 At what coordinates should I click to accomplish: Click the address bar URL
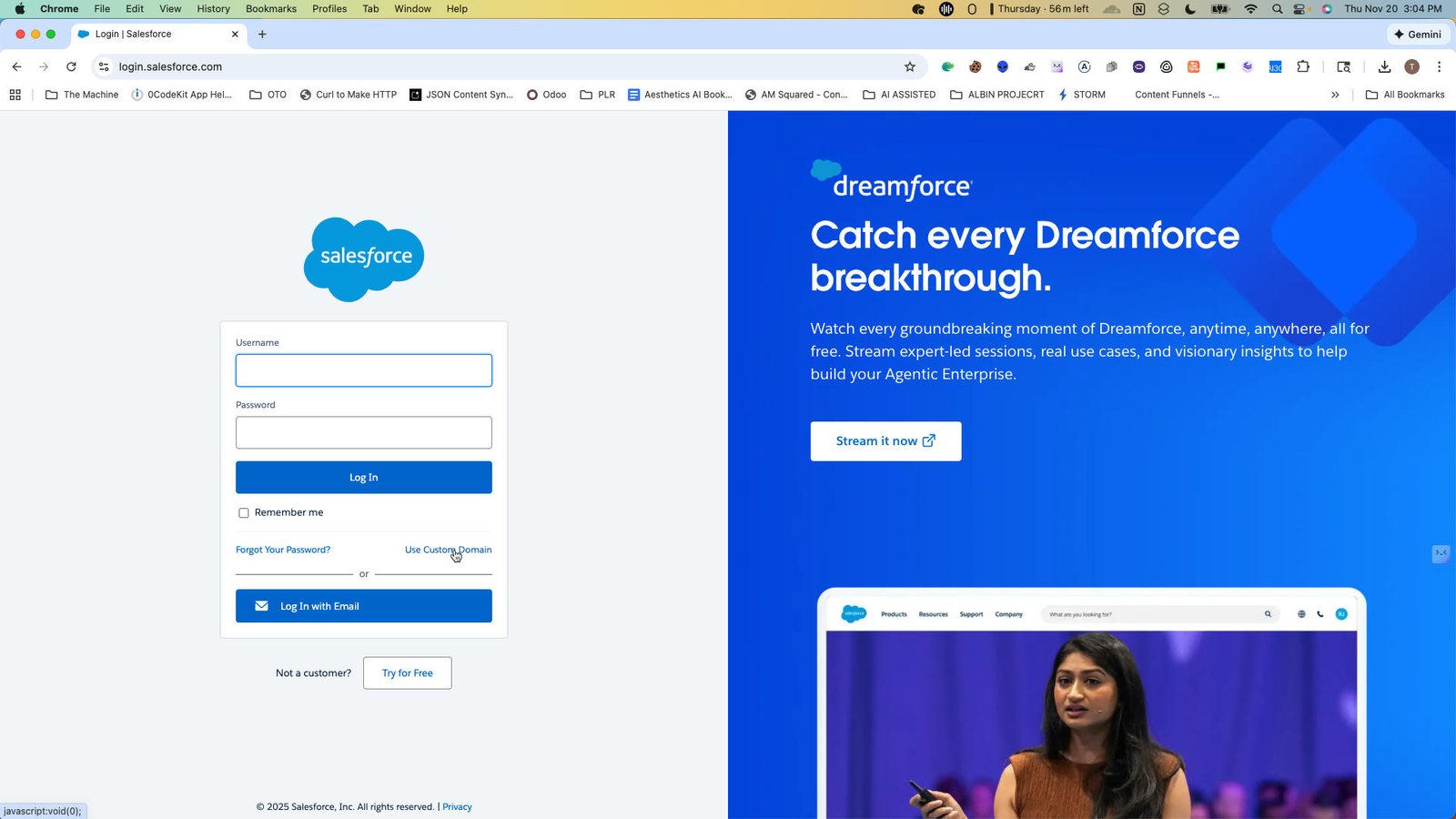tap(170, 66)
